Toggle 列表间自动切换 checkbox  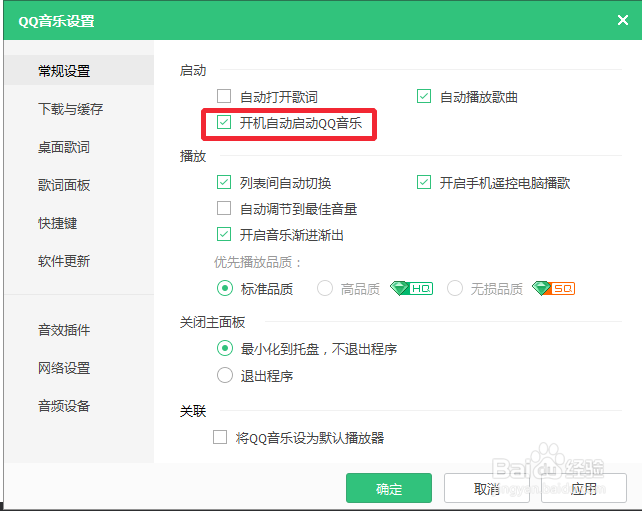point(224,182)
